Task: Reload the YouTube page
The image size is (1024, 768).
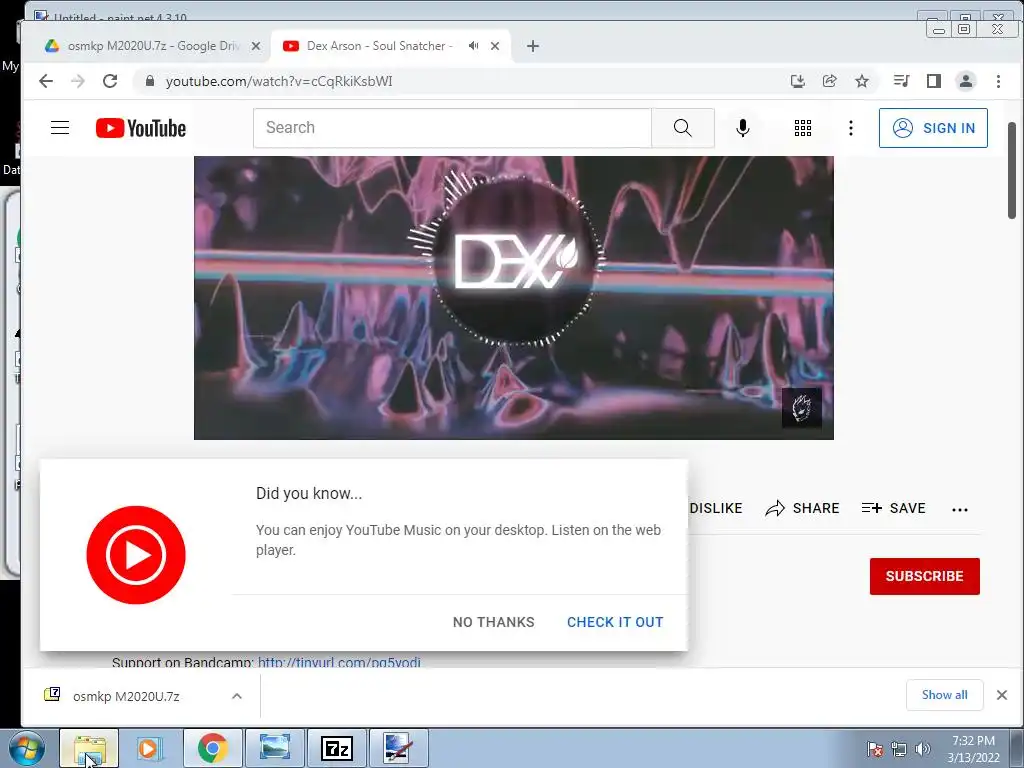Action: (x=110, y=81)
